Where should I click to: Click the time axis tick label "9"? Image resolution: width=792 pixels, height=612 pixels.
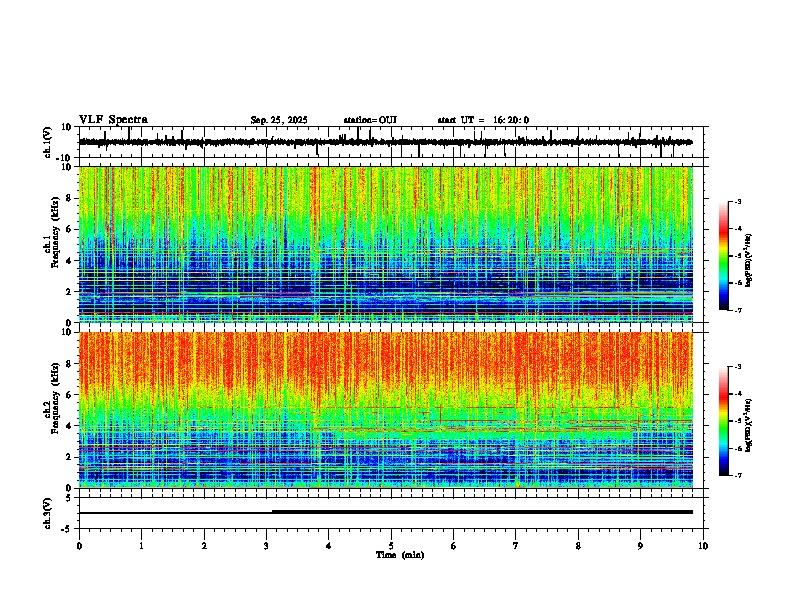640,546
